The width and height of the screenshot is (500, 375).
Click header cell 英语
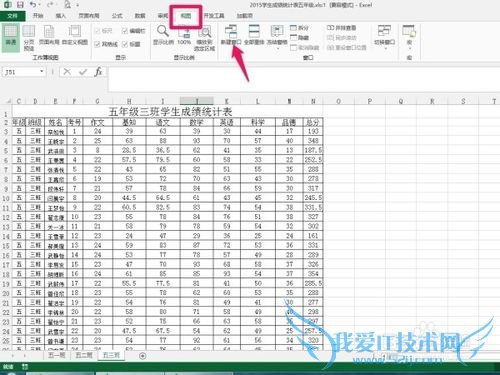(x=227, y=122)
